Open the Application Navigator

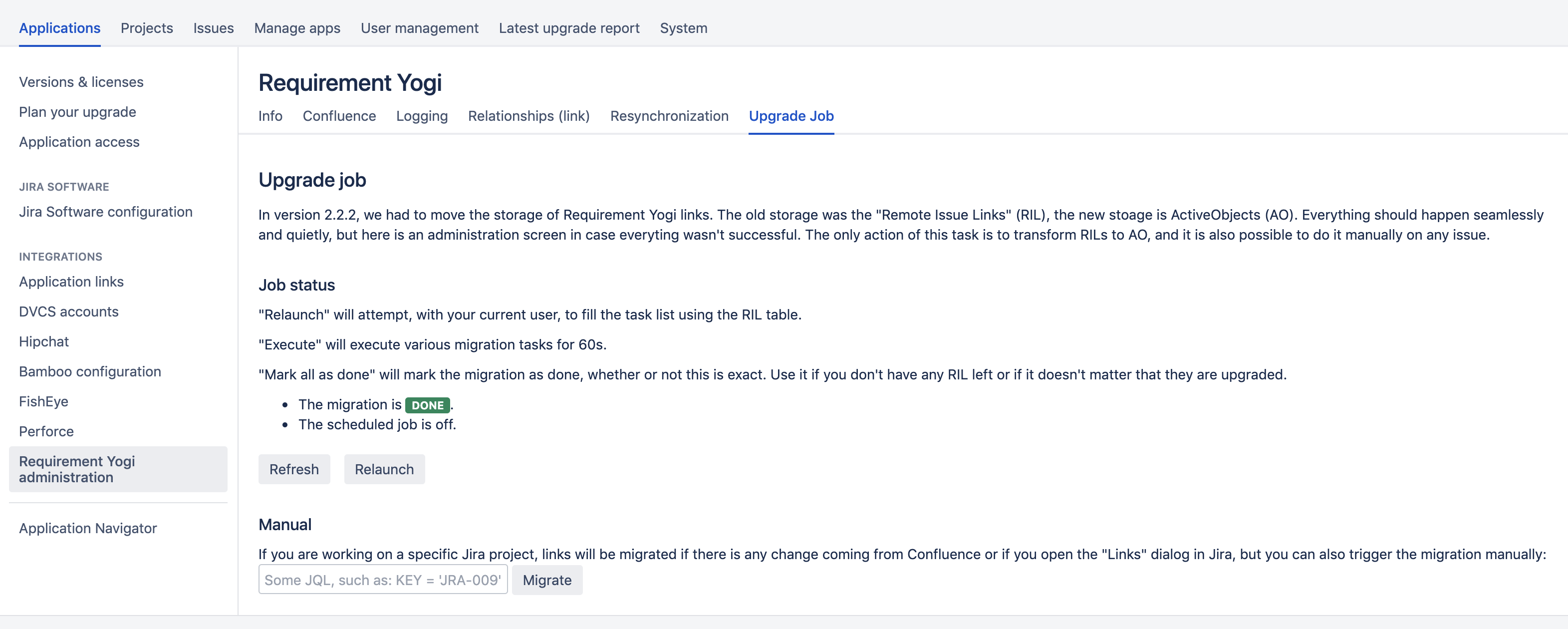click(x=88, y=528)
